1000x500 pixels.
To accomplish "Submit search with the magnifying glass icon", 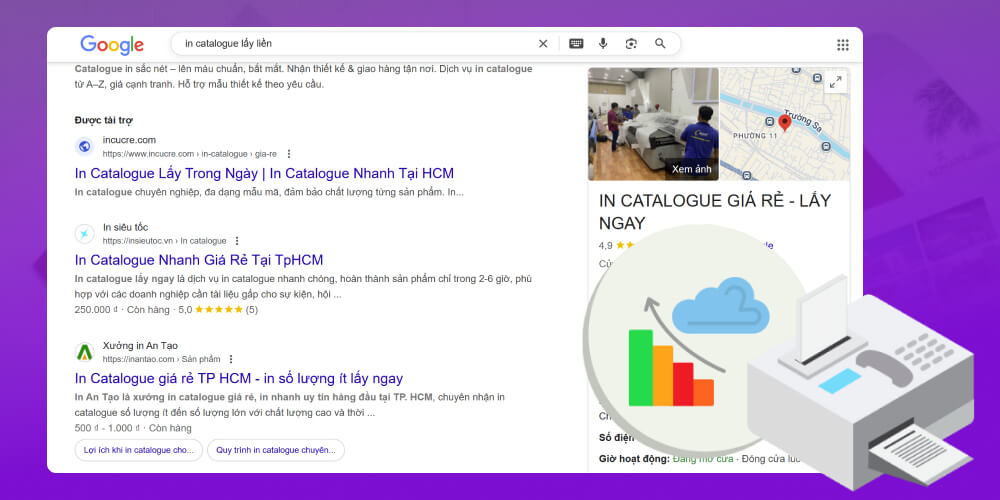I will tap(660, 43).
